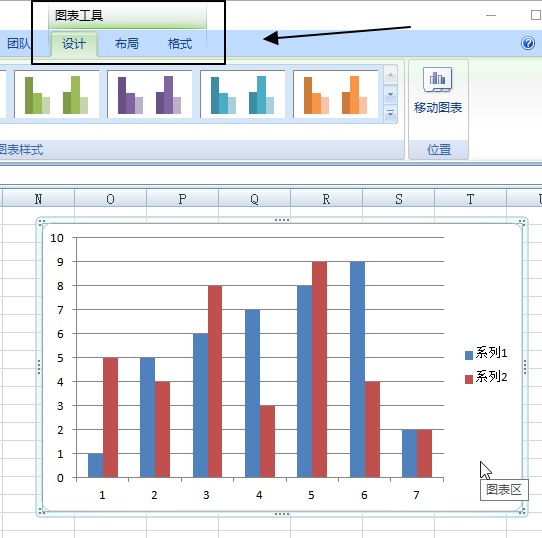Select the teal chart style thumbnail
The height and width of the screenshot is (538, 542).
pyautogui.click(x=242, y=94)
